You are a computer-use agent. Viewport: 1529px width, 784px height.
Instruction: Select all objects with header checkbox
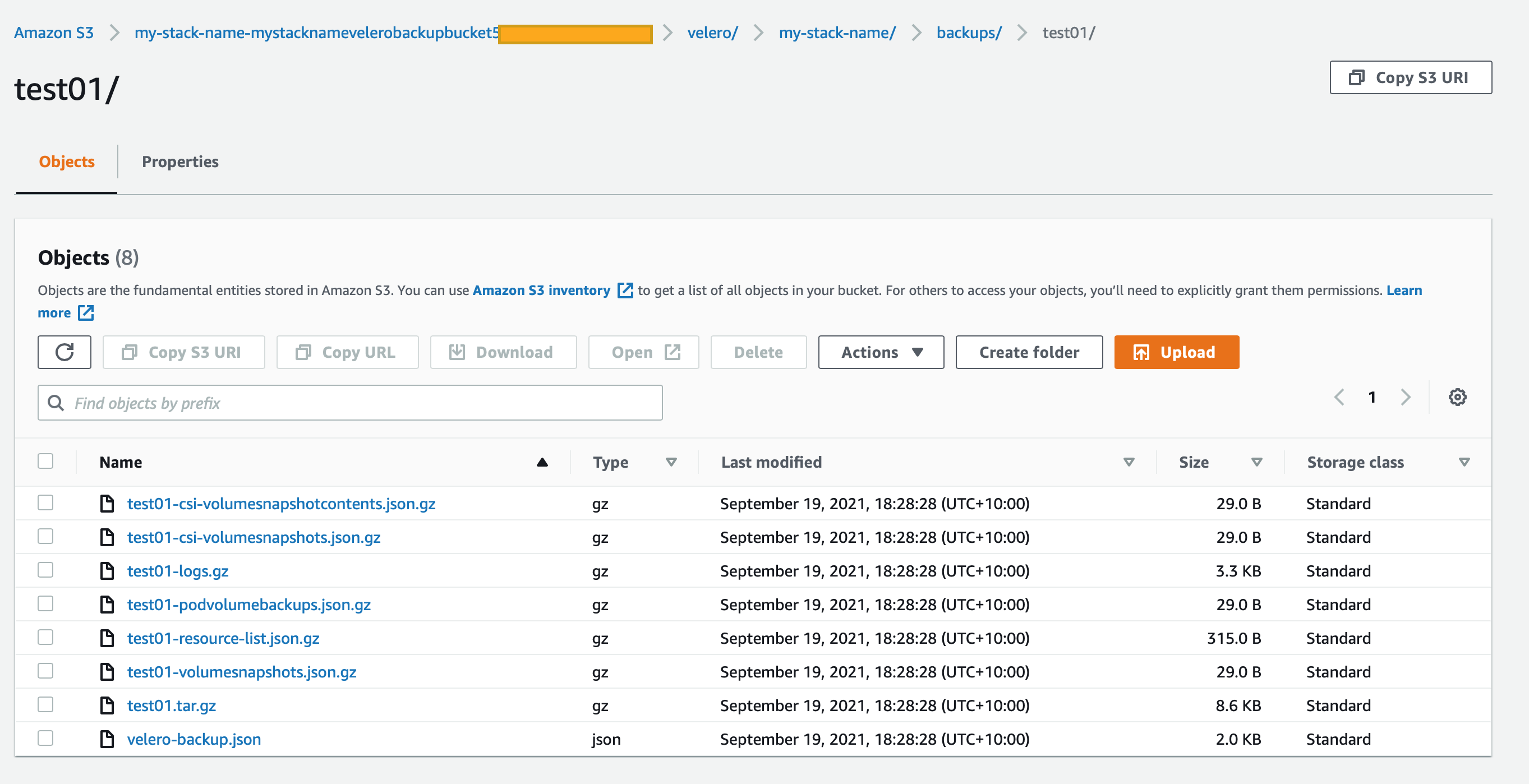pyautogui.click(x=45, y=461)
